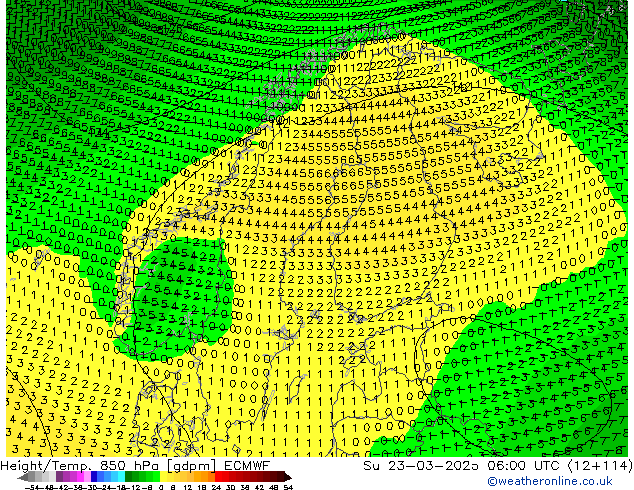
Task: Click the first red legend swatch at 24
Action: [218, 477]
